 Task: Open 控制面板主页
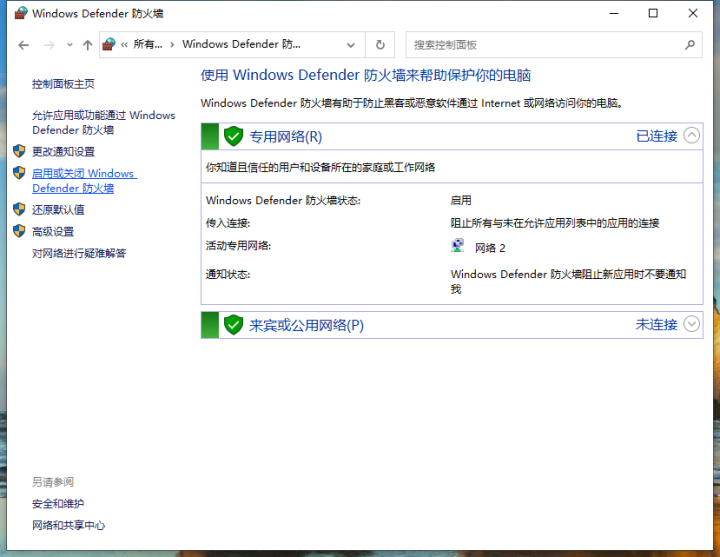(63, 84)
